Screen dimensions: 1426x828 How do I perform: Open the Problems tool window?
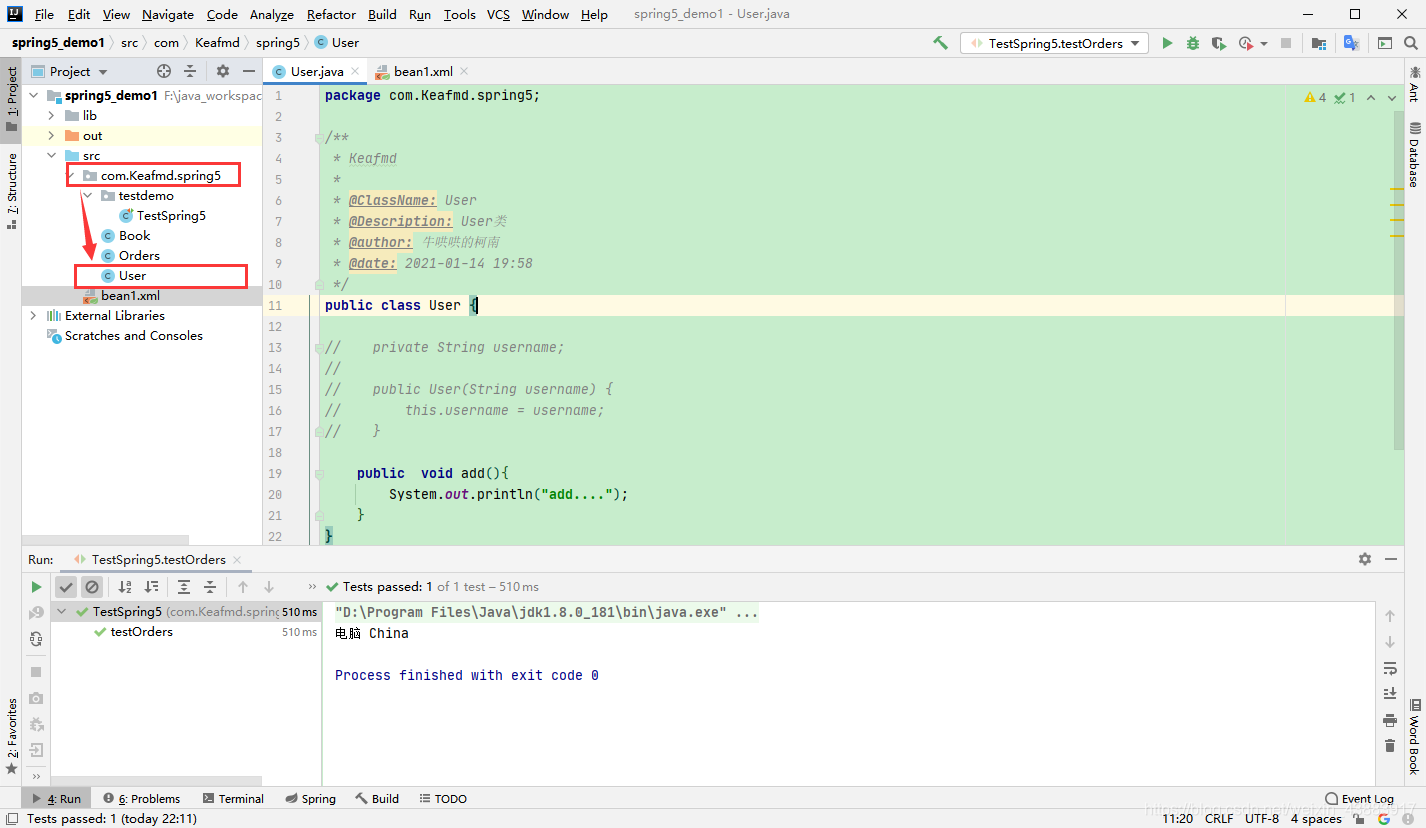pyautogui.click(x=141, y=799)
